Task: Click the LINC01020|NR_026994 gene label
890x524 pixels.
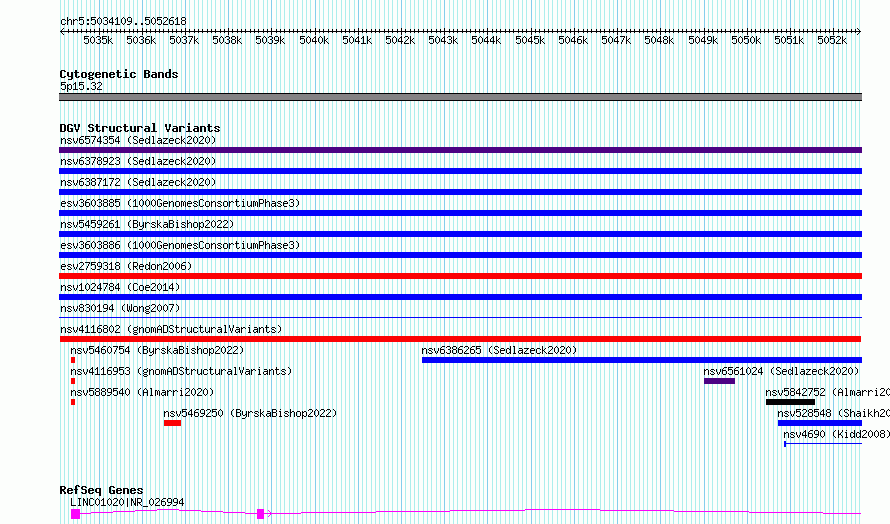Action: tap(127, 502)
